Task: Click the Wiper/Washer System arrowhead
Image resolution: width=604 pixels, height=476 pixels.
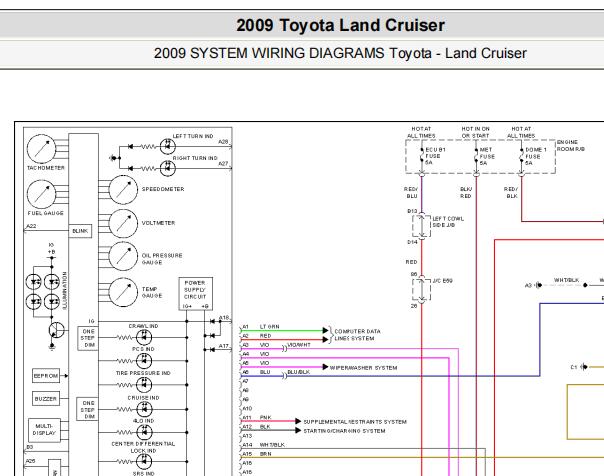Action: (325, 367)
